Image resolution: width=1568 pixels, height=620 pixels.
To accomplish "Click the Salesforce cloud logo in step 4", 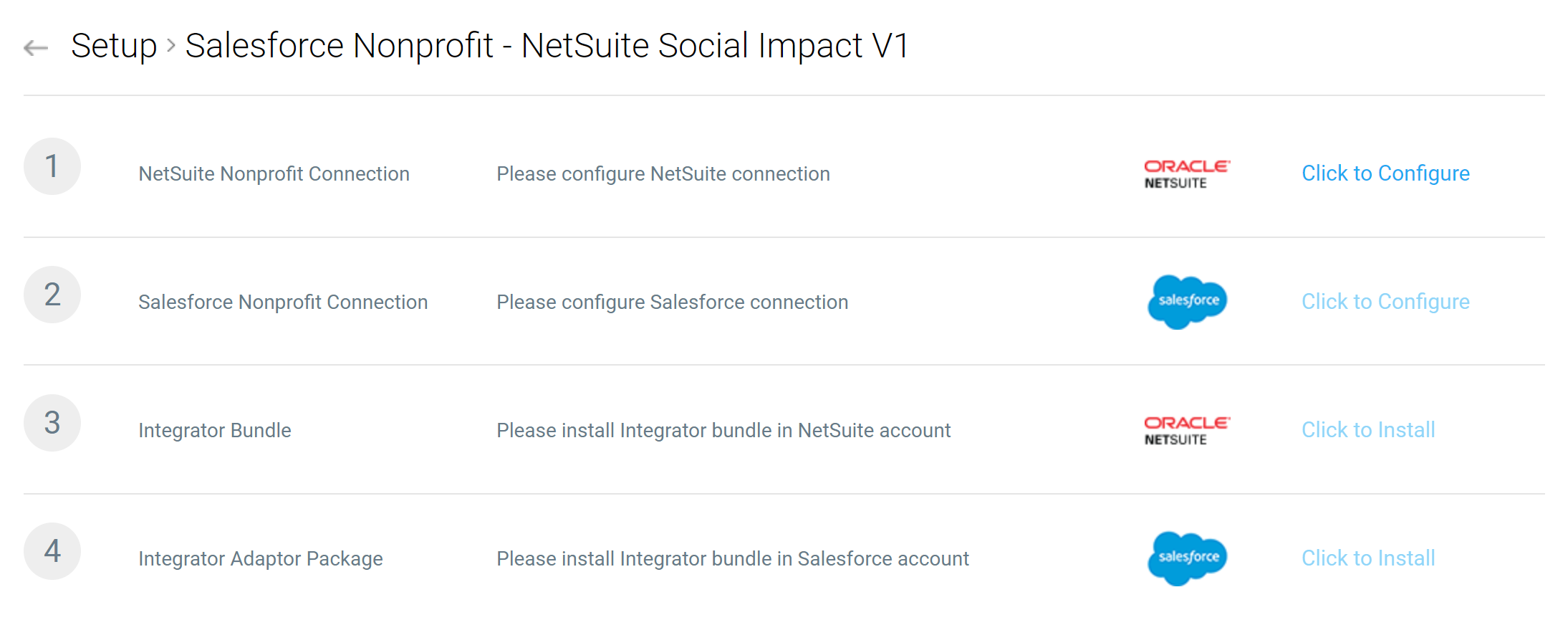I will tap(1187, 558).
